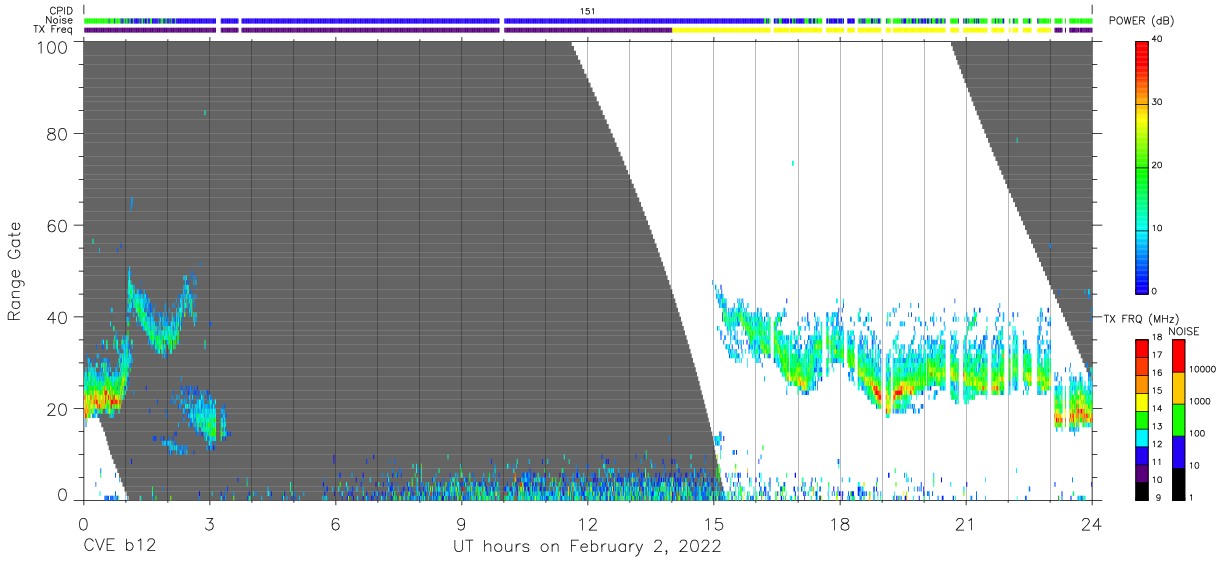1228x567 pixels.
Task: Click the CPID value '151'
Action: (x=587, y=10)
